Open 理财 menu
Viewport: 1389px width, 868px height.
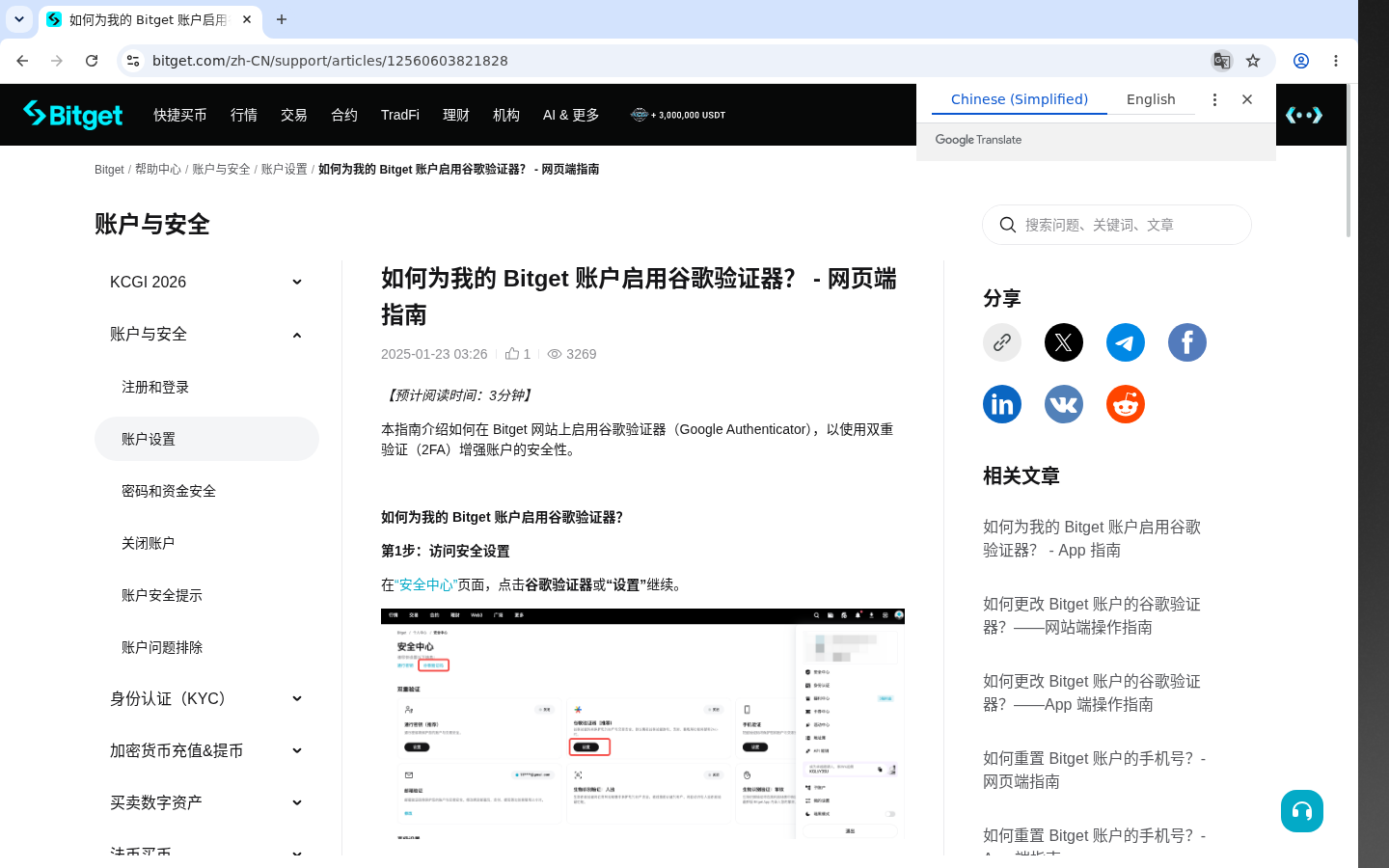(456, 115)
